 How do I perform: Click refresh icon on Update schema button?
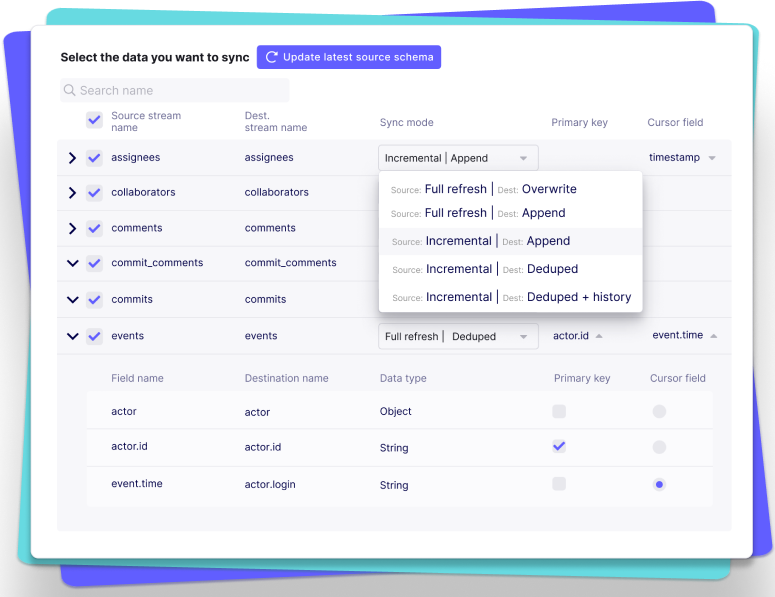pos(271,57)
